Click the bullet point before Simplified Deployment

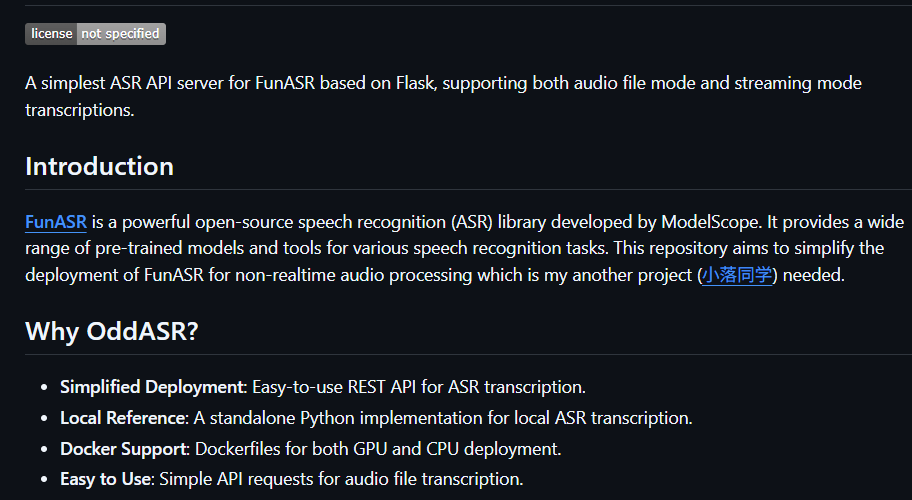(44, 387)
